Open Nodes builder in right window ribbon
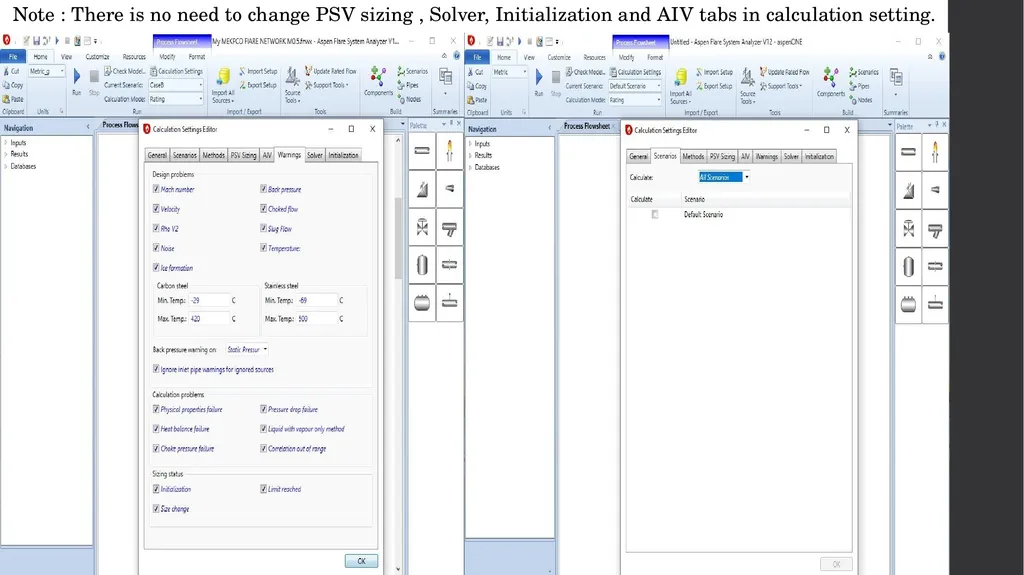 click(861, 100)
